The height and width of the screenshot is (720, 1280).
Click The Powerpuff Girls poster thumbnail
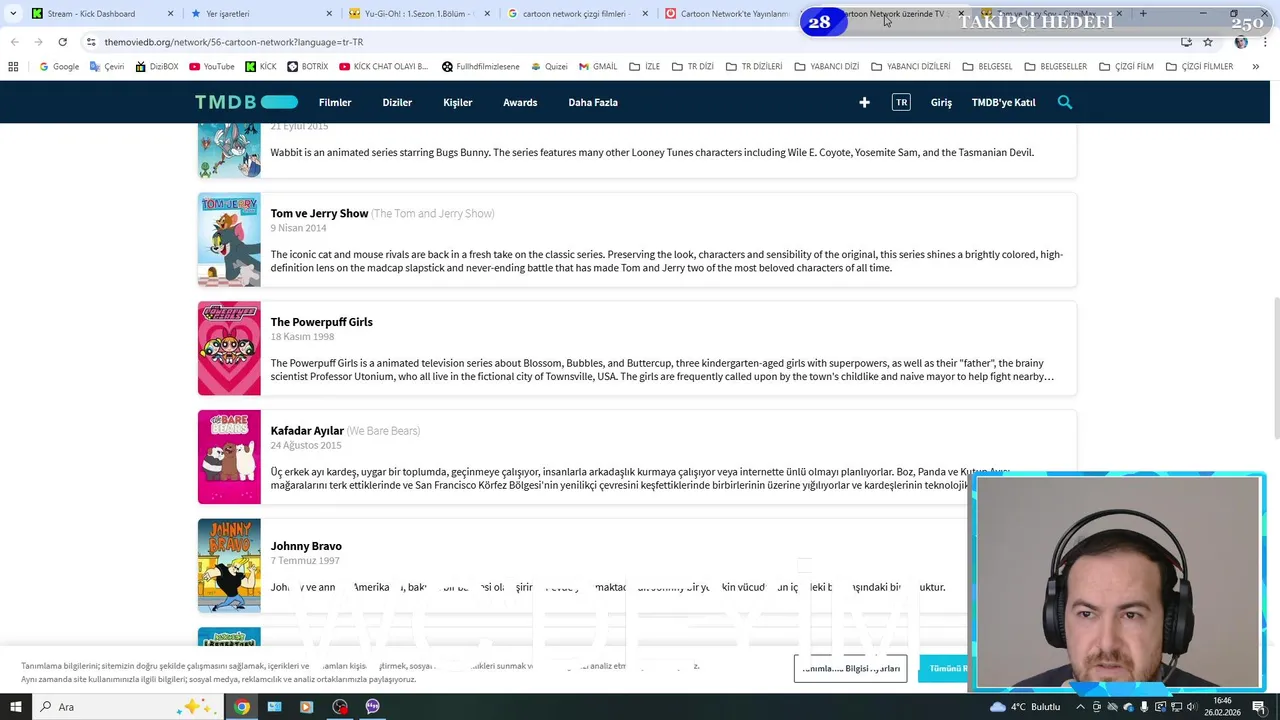229,348
